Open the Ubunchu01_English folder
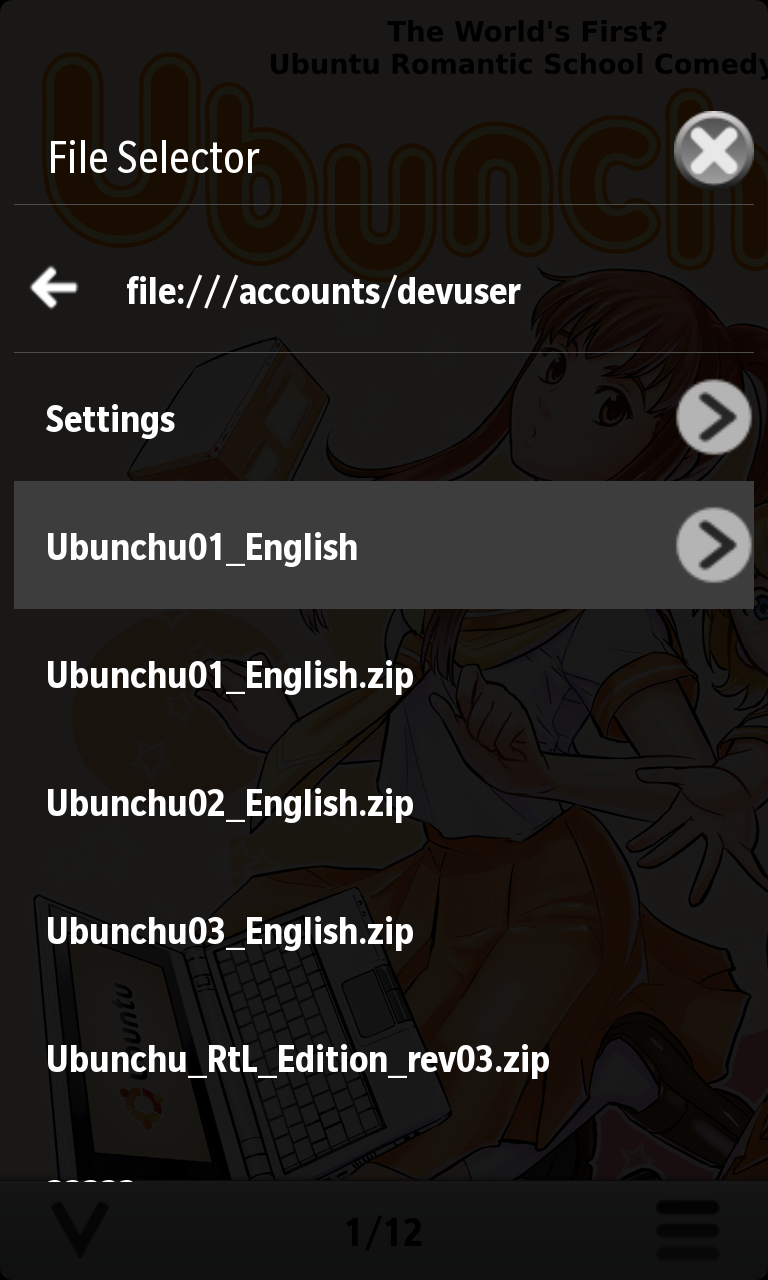The image size is (768, 1280). coord(202,547)
